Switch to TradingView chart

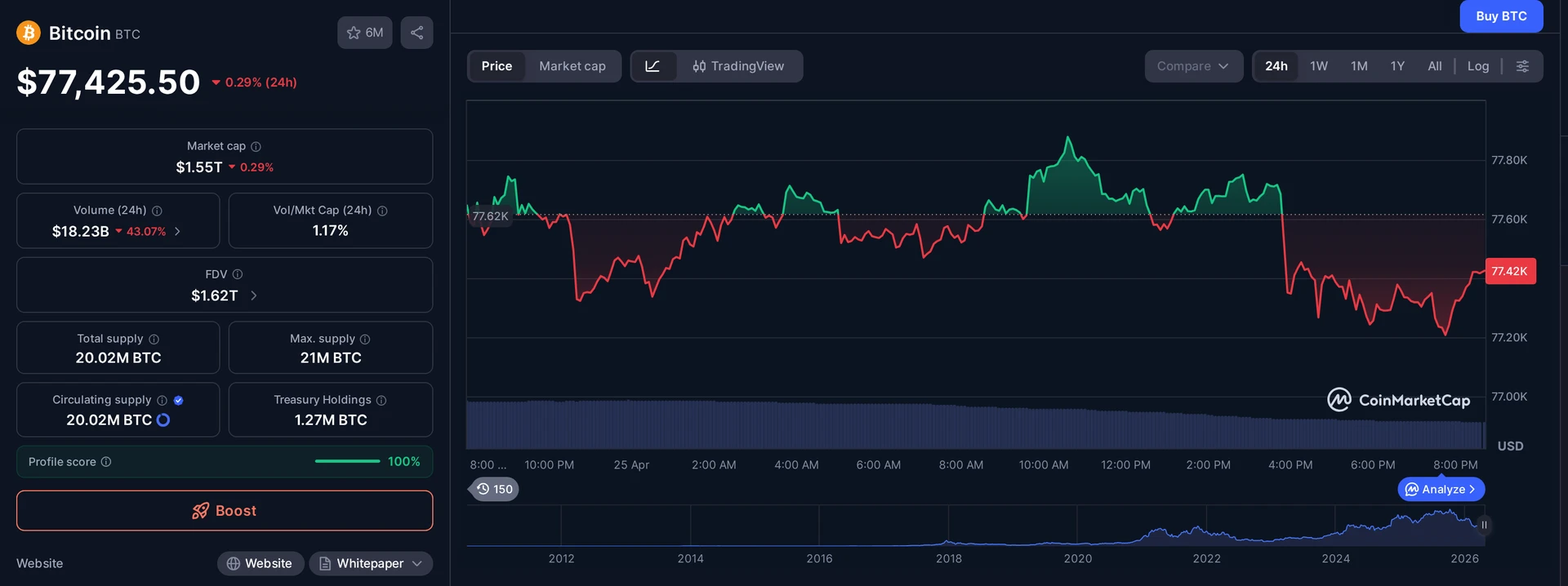tap(738, 66)
